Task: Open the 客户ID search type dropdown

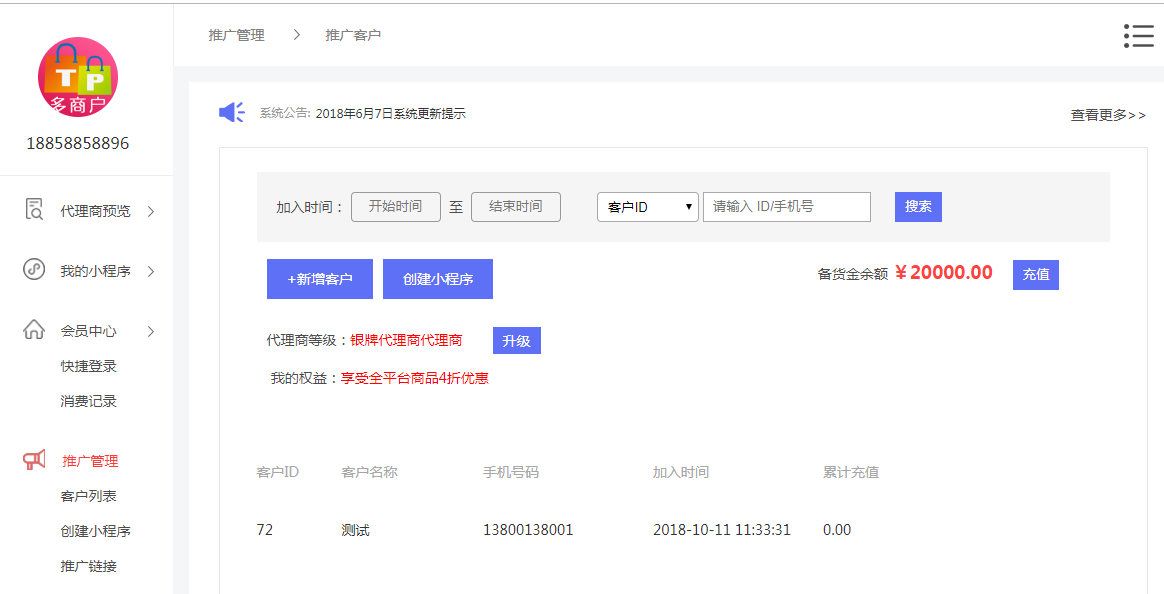Action: tap(648, 207)
